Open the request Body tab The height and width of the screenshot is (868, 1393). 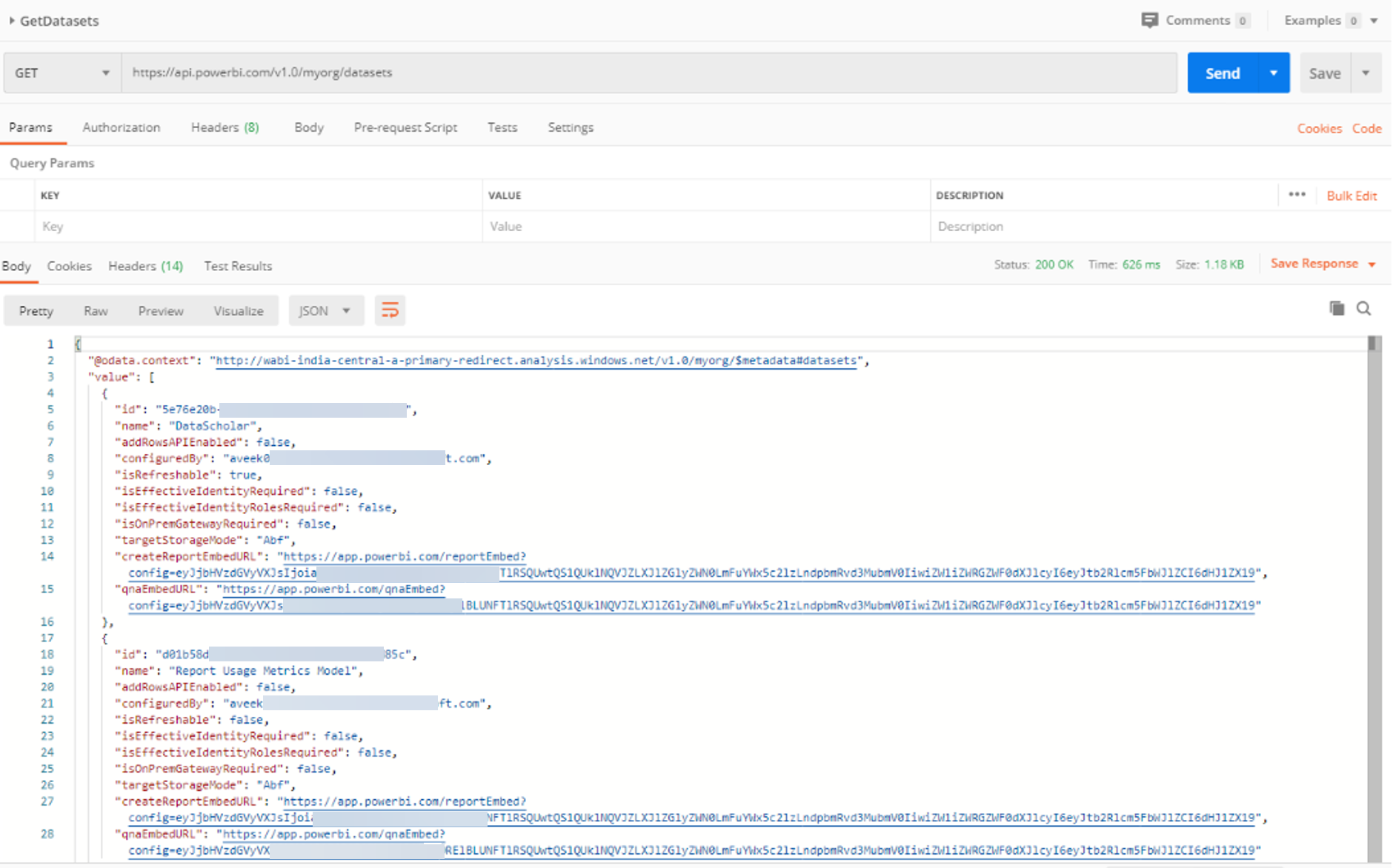click(309, 127)
